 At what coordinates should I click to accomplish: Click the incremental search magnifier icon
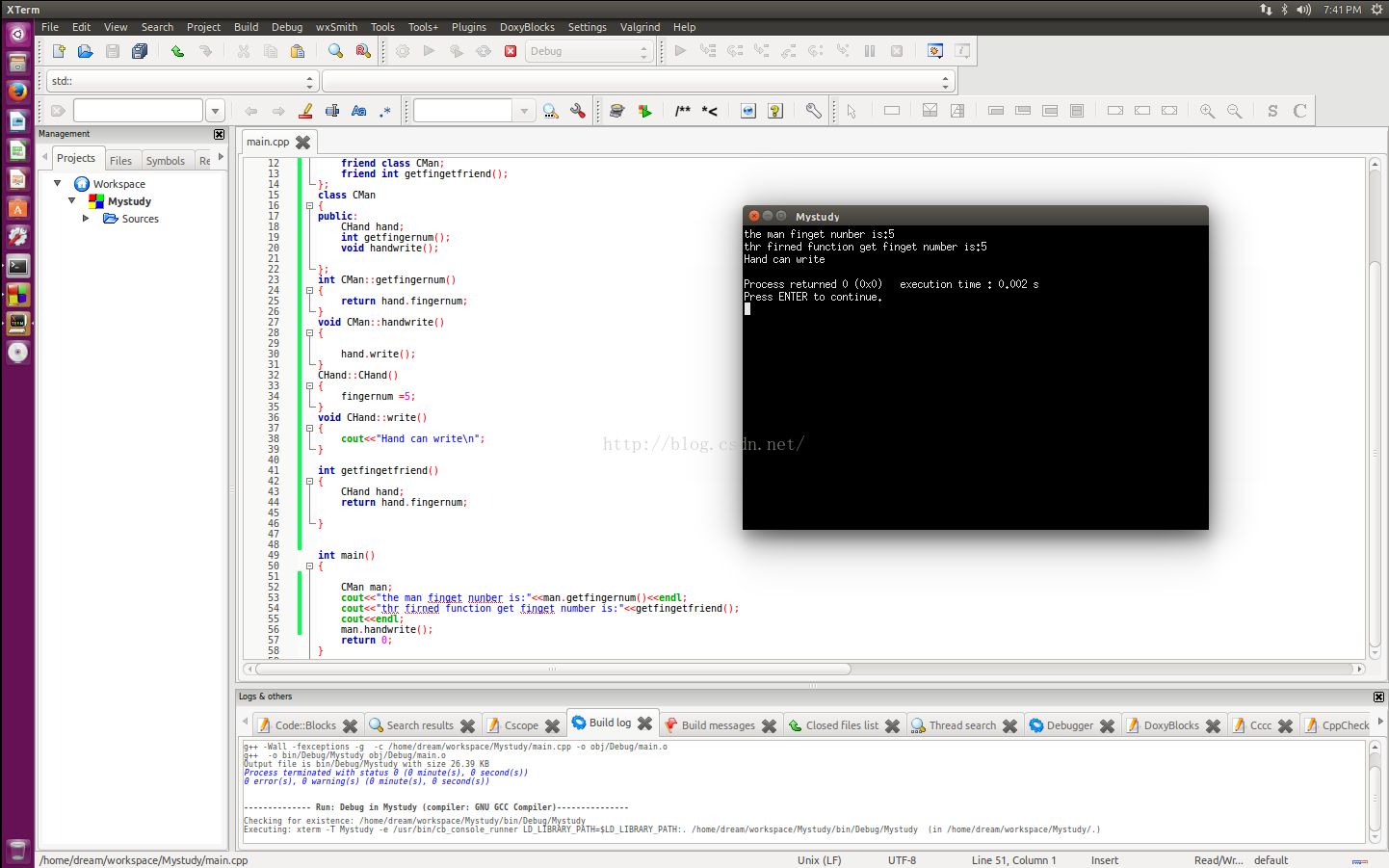point(551,111)
